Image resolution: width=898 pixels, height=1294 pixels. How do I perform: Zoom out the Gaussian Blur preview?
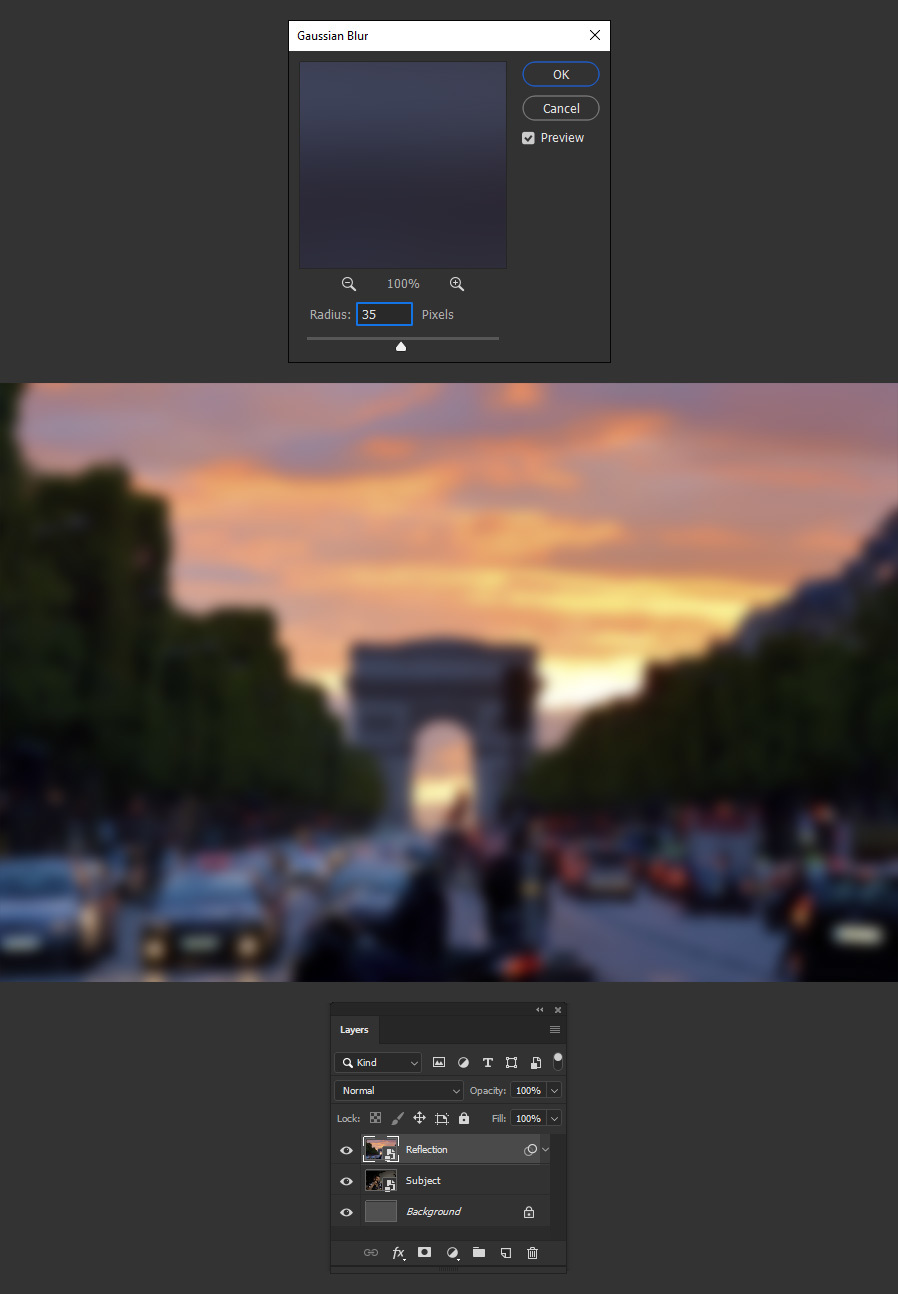click(x=349, y=284)
